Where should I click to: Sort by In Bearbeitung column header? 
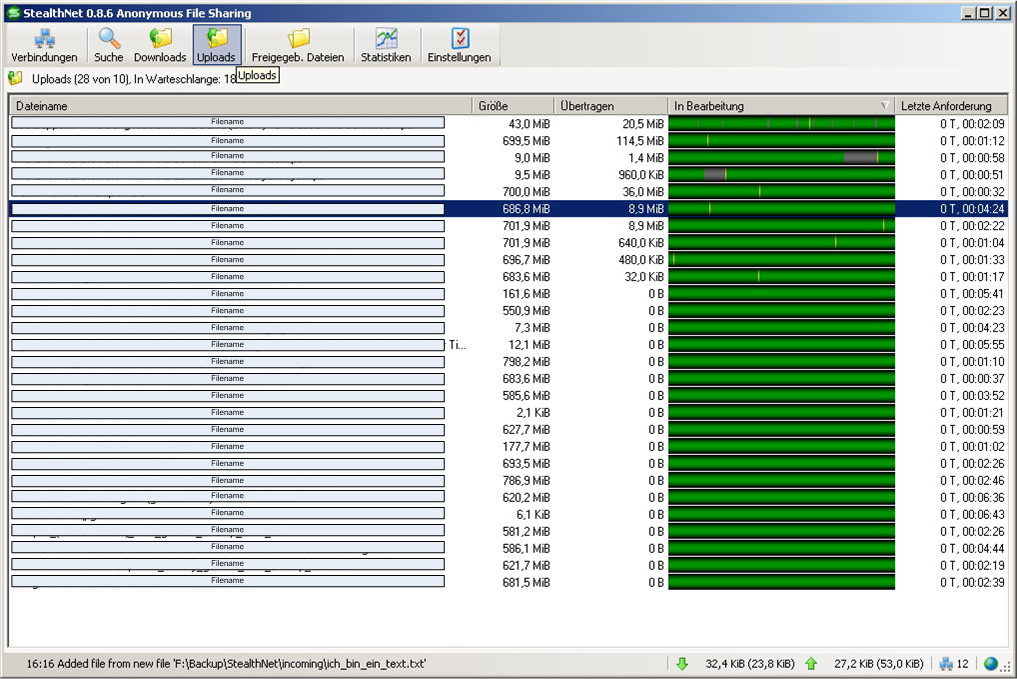point(781,106)
